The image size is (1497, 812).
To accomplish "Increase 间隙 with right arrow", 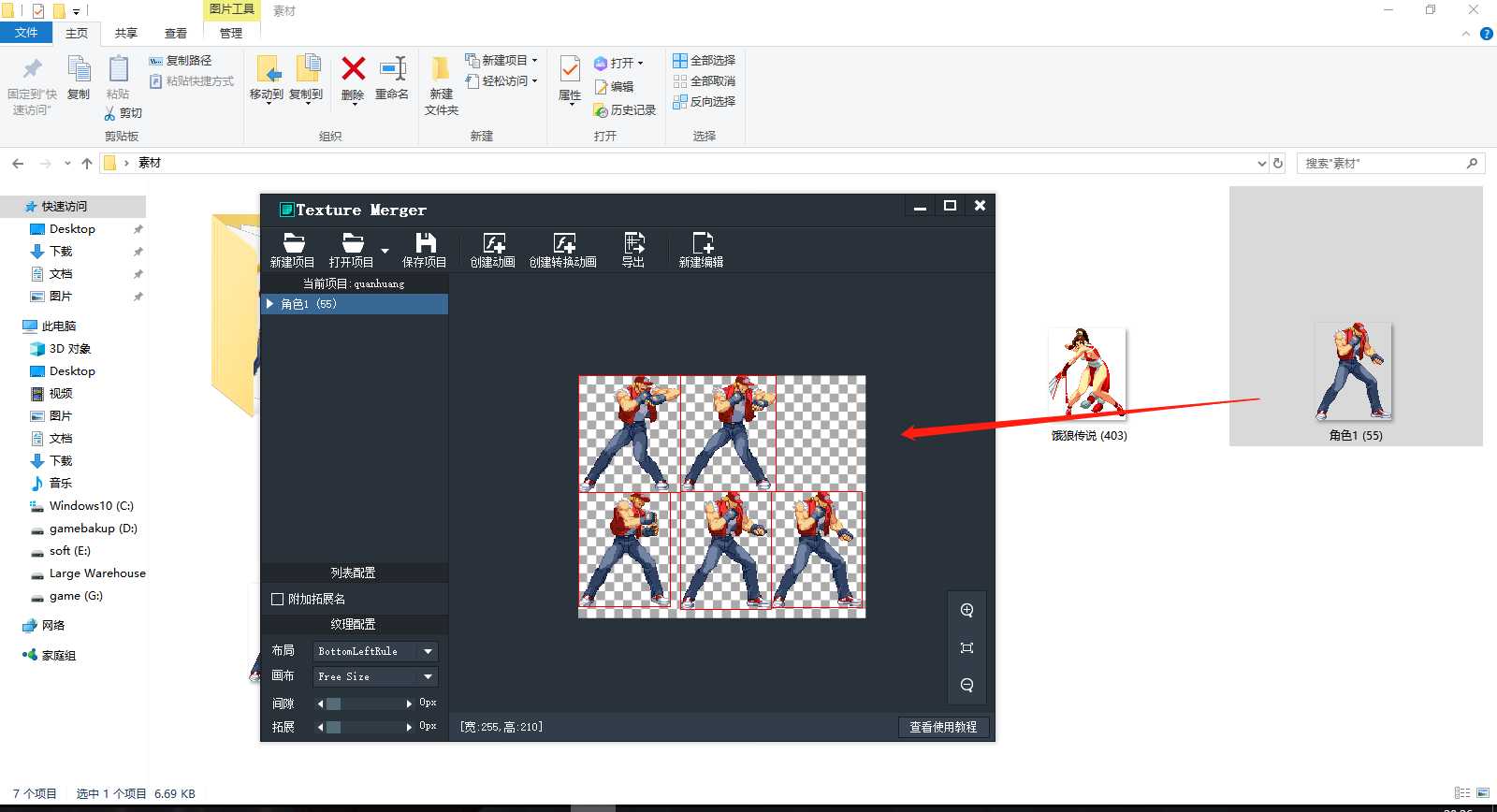I will (x=409, y=703).
